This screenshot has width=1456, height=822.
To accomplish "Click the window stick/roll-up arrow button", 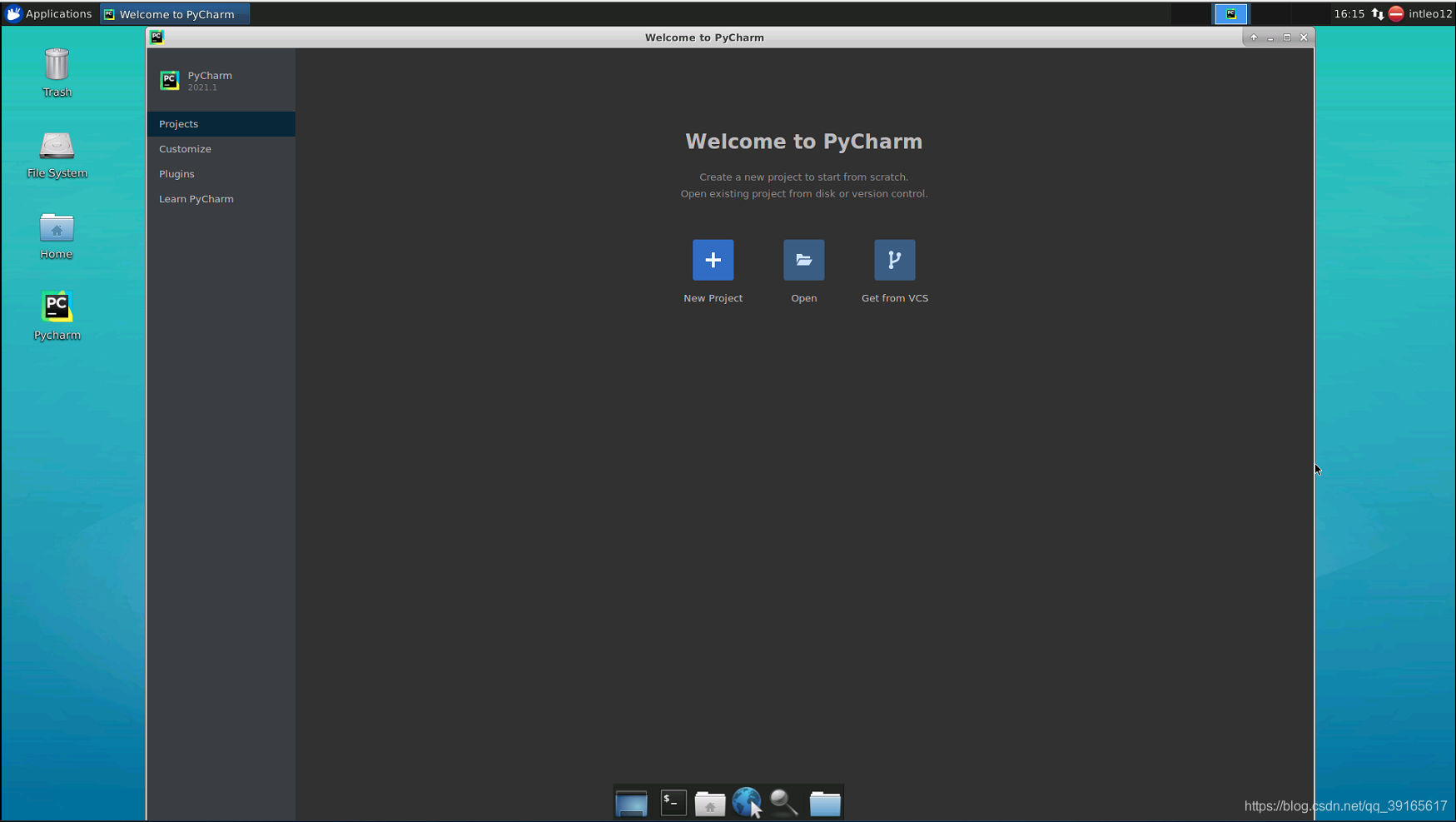I will [1253, 37].
